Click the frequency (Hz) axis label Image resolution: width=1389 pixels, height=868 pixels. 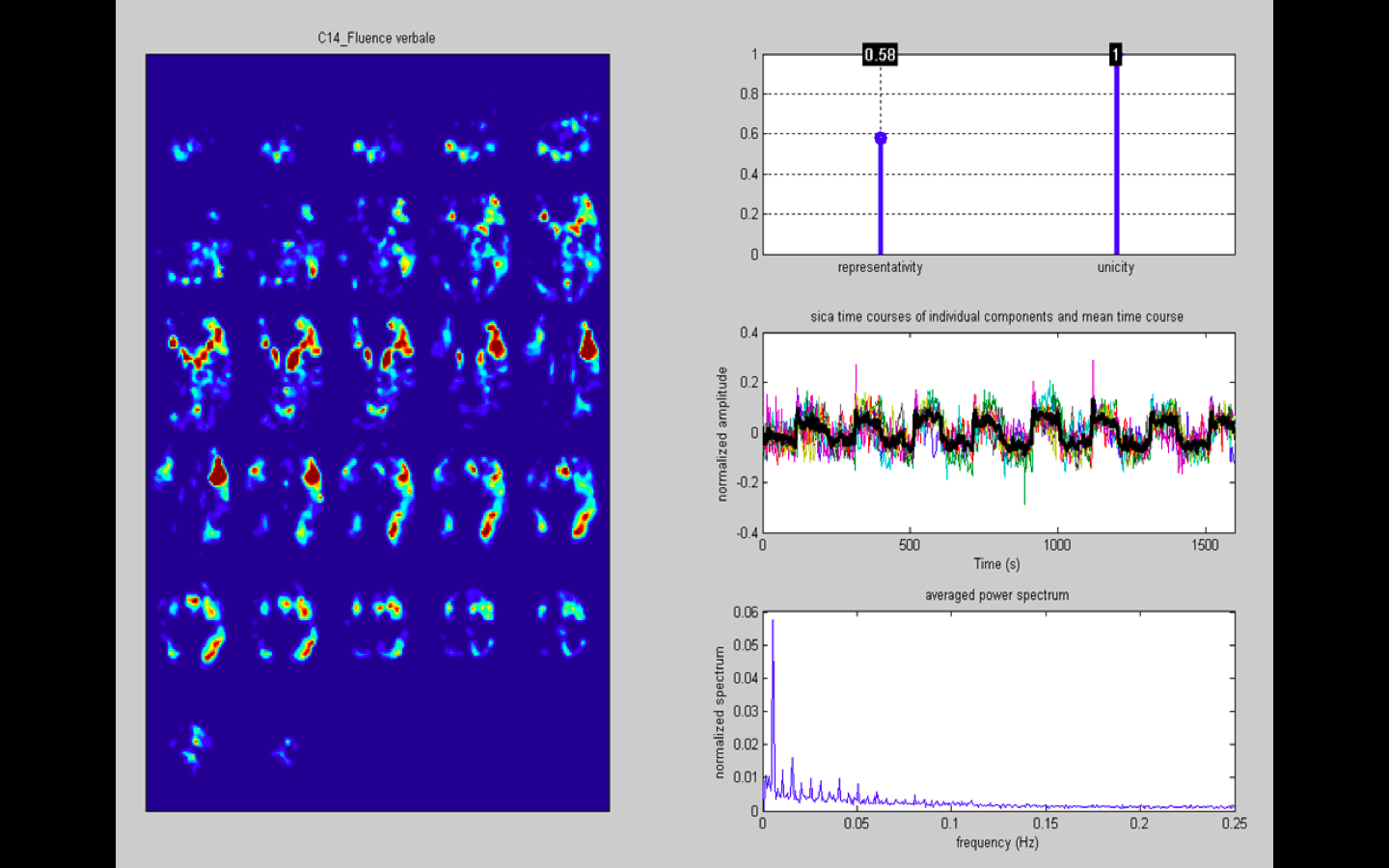(x=996, y=843)
